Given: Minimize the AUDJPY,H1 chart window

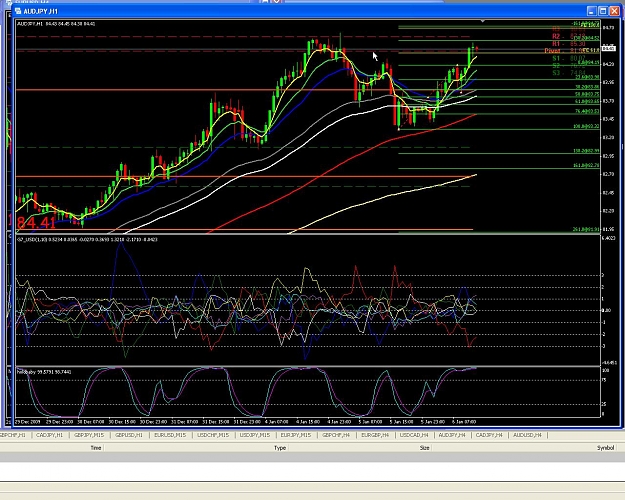Looking at the screenshot, I should pos(592,11).
